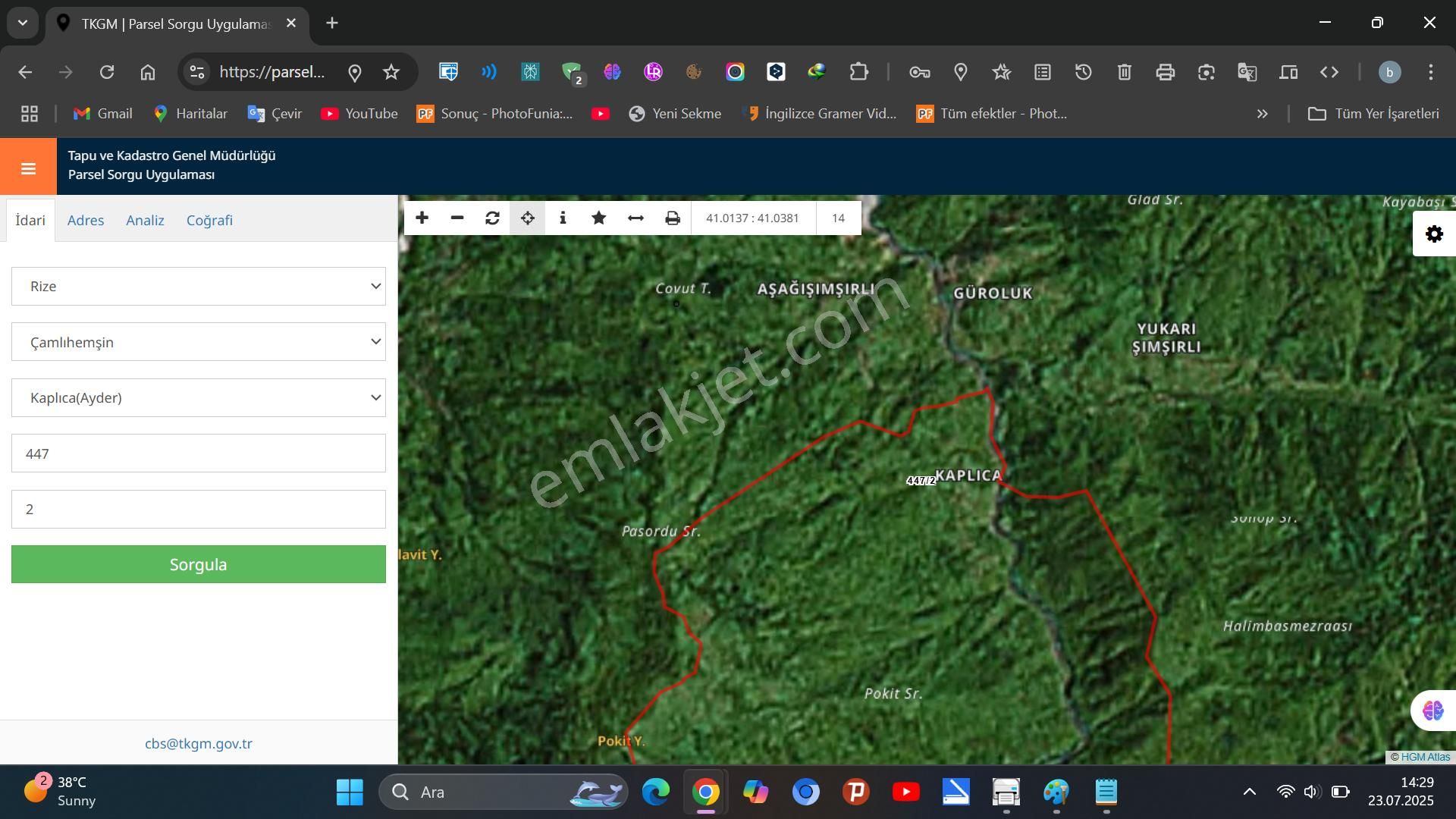Select the measure distance arrow tool

tap(635, 218)
